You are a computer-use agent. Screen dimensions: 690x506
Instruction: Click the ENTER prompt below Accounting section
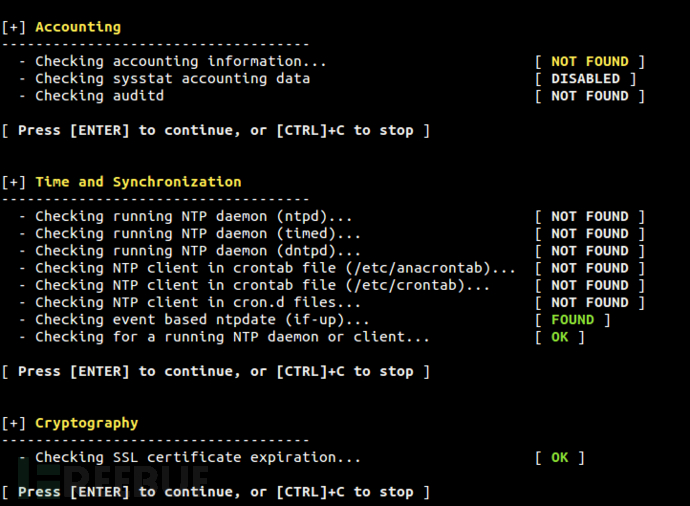click(x=216, y=131)
